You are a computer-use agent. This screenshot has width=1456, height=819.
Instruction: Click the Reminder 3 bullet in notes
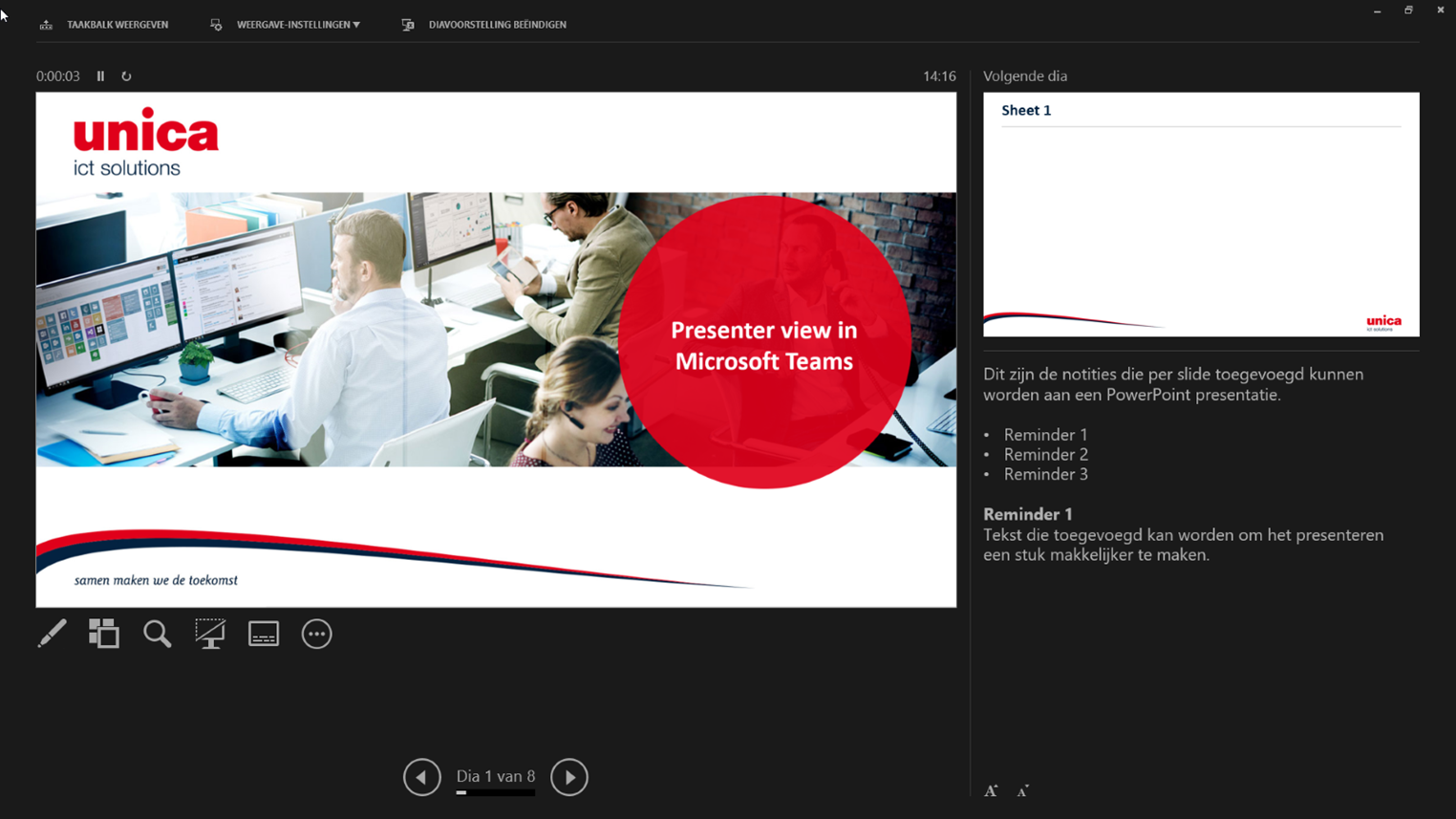(1045, 474)
